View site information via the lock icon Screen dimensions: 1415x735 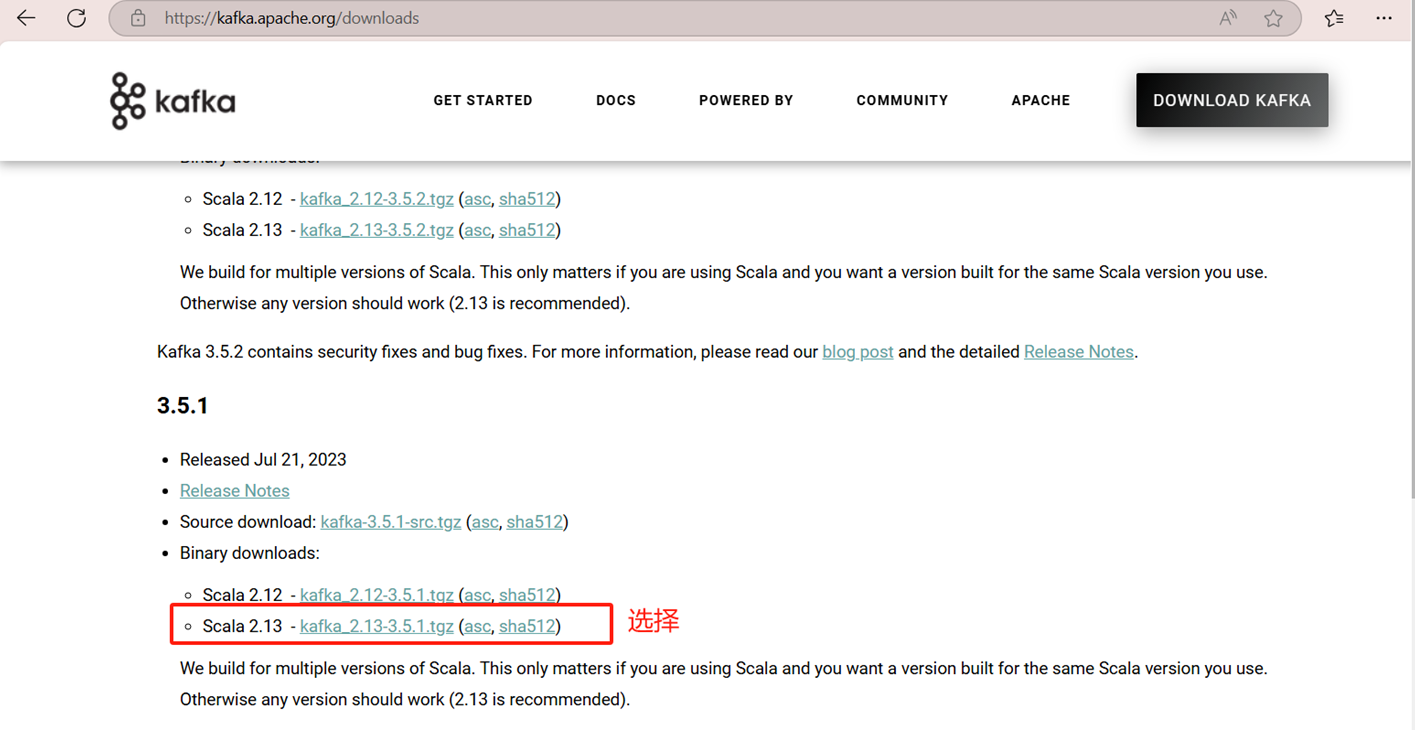[138, 18]
